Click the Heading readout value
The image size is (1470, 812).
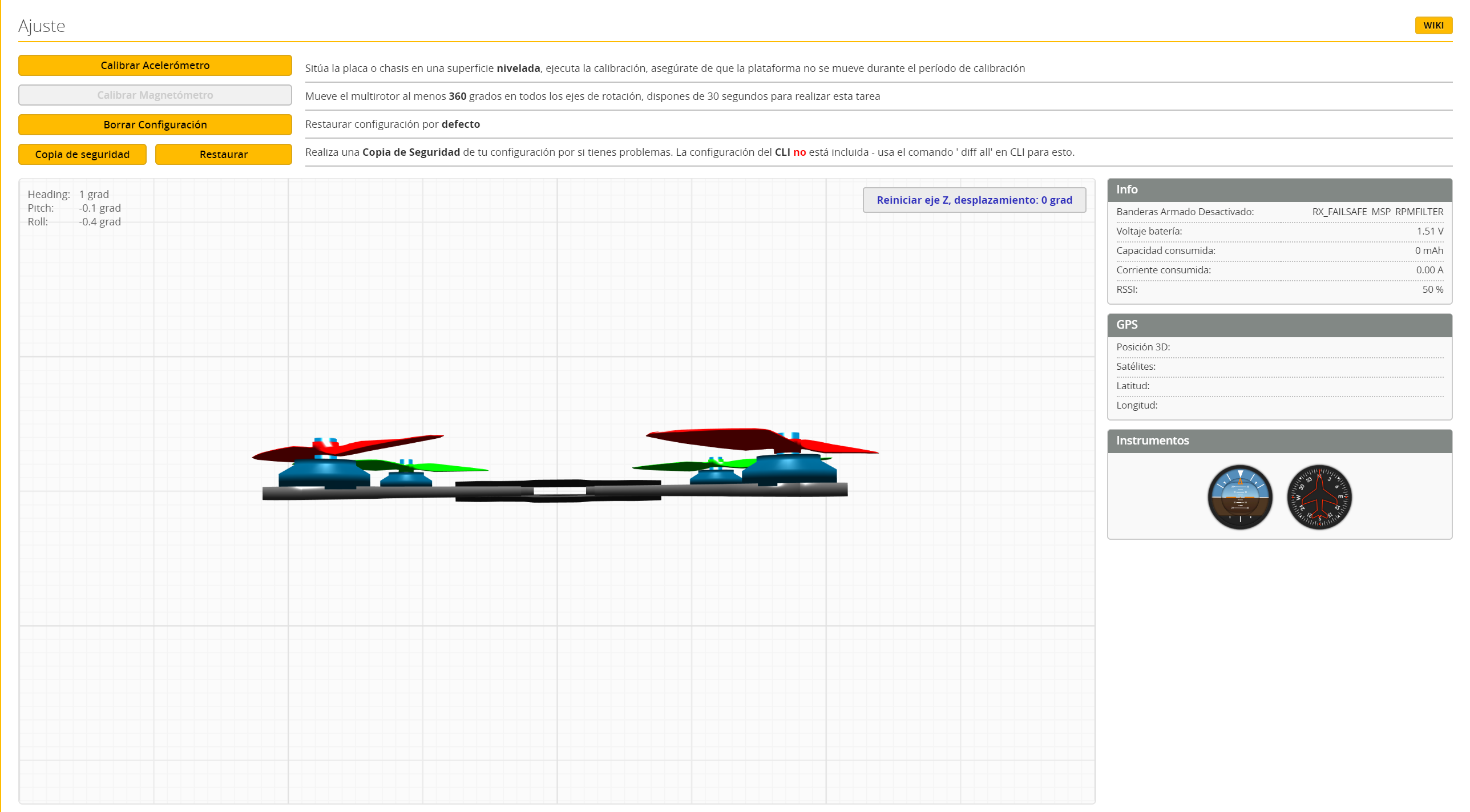pos(94,195)
